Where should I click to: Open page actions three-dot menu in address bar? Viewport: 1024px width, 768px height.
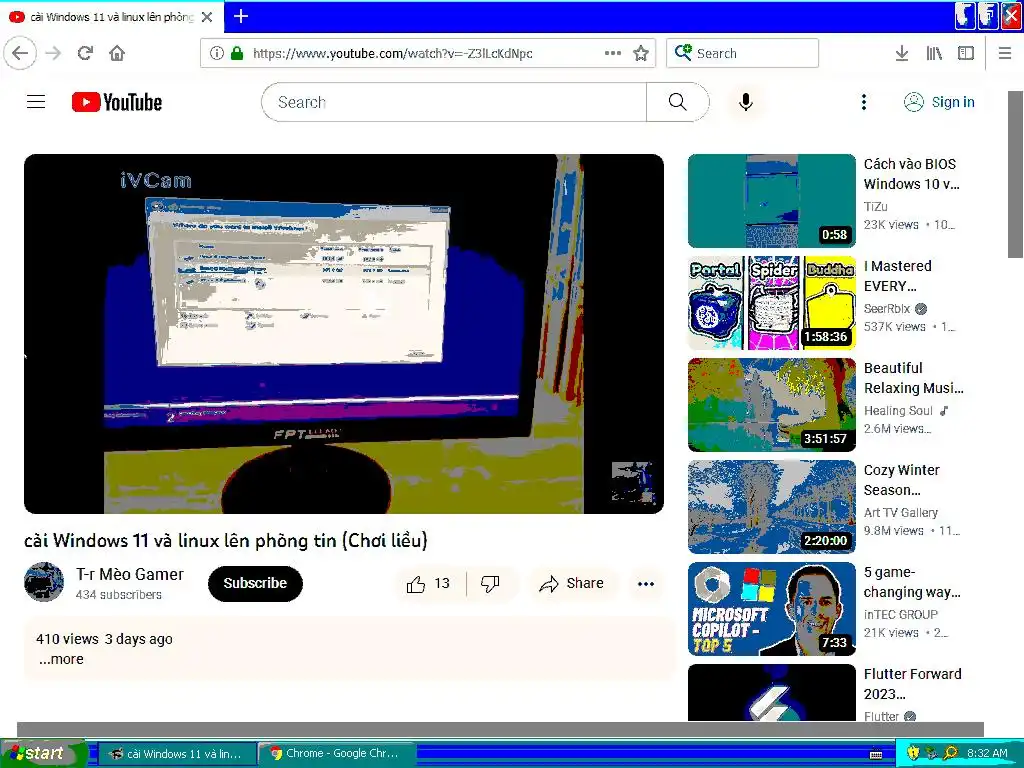coord(613,53)
